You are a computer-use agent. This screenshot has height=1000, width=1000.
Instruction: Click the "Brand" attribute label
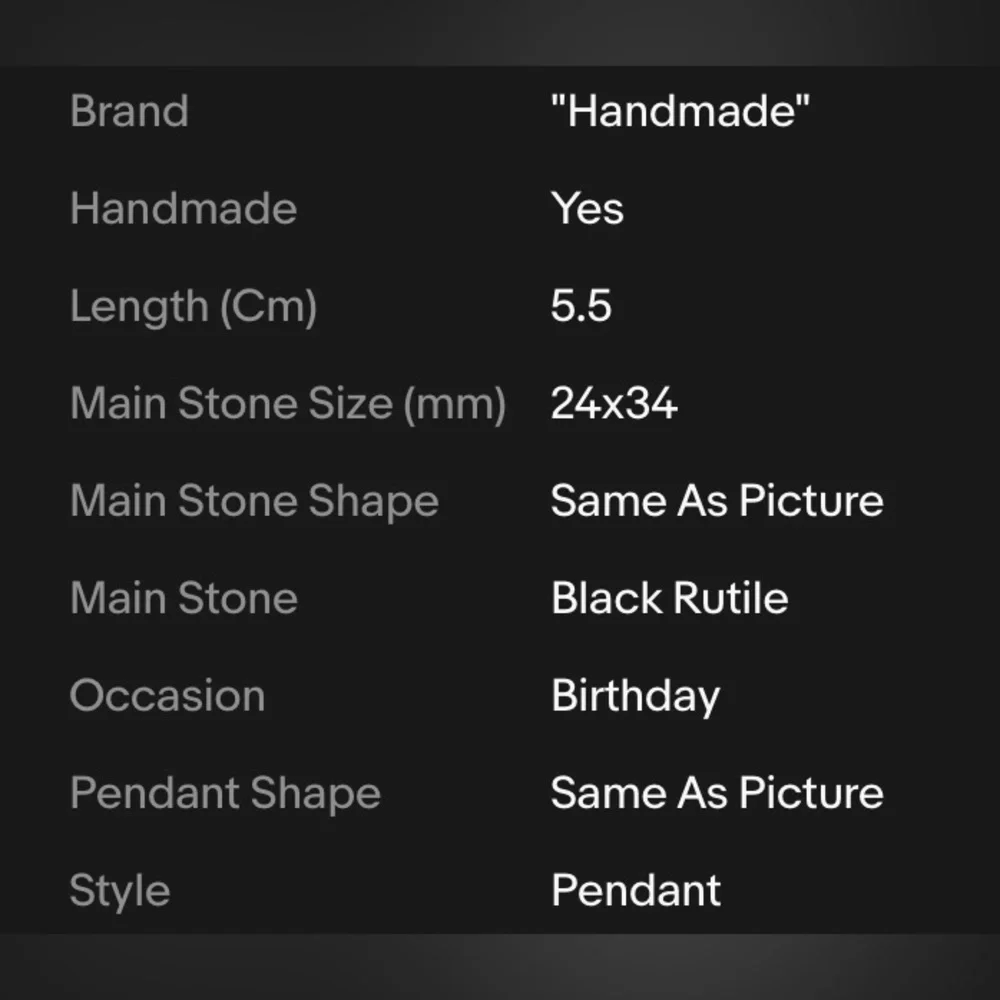pyautogui.click(x=129, y=110)
